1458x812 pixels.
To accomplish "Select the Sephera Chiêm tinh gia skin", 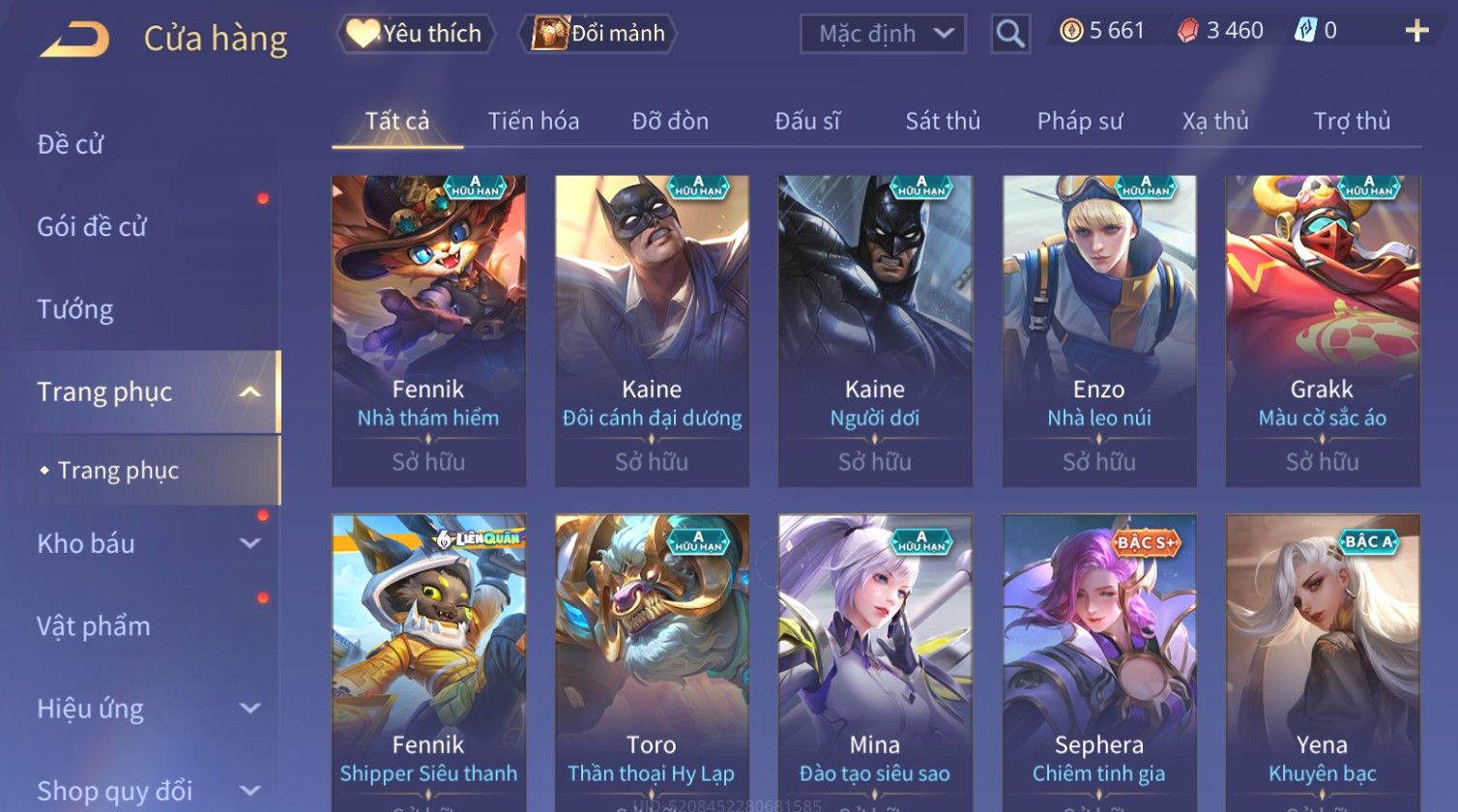I will point(1099,663).
